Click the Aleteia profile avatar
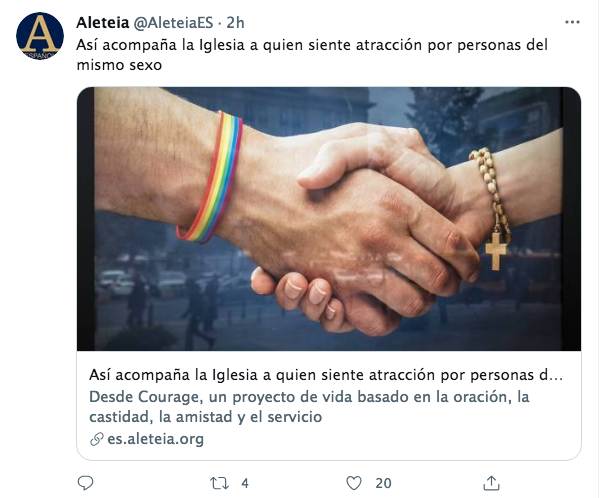 (x=40, y=36)
